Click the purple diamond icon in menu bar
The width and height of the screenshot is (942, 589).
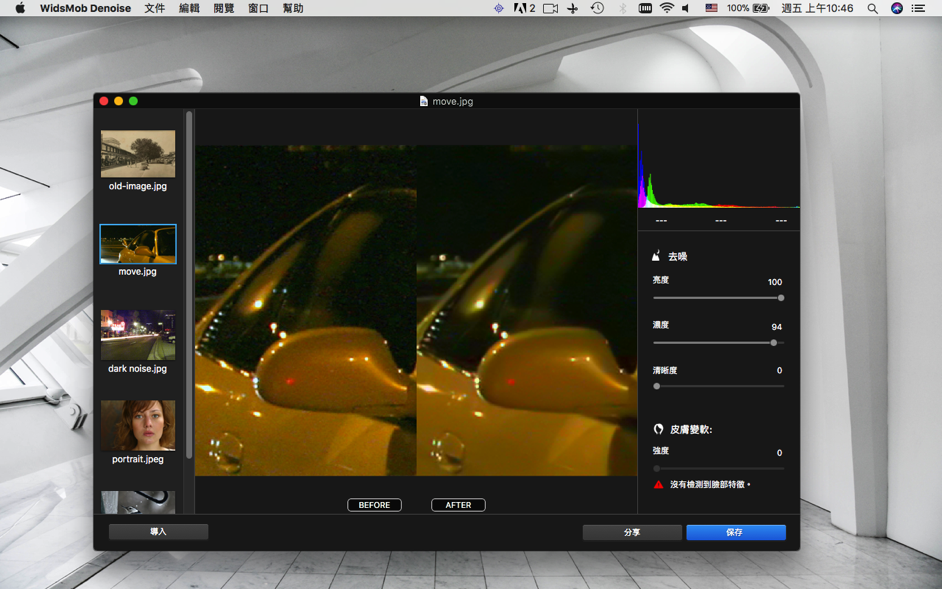click(x=499, y=8)
